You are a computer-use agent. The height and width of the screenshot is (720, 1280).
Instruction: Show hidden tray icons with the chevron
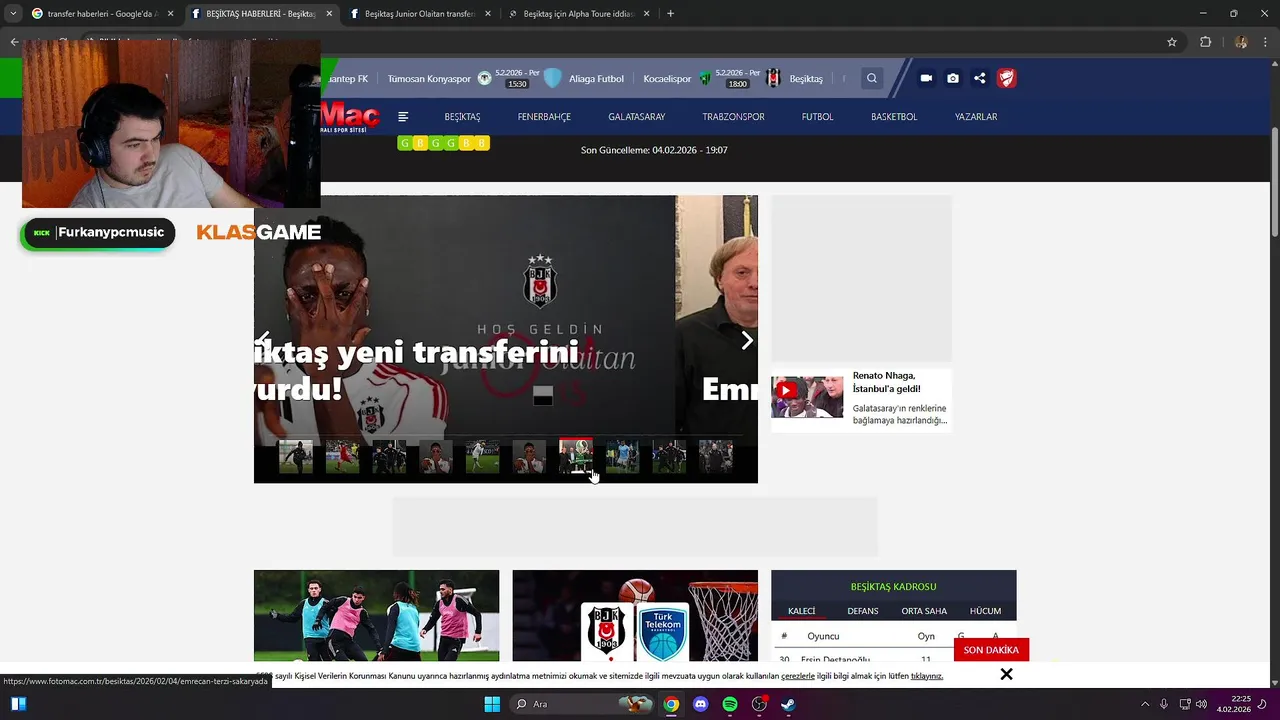[1145, 704]
